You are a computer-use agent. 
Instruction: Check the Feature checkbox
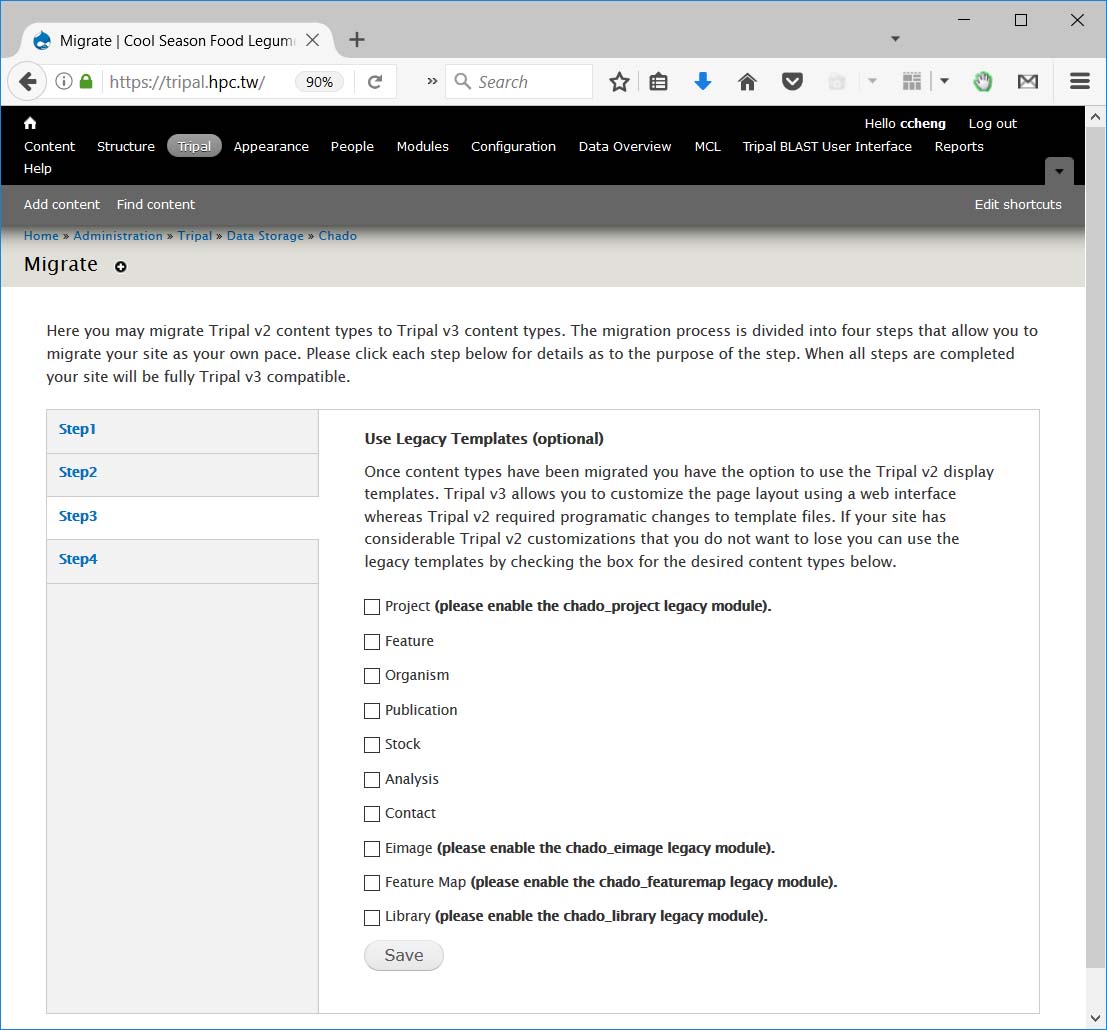[372, 641]
